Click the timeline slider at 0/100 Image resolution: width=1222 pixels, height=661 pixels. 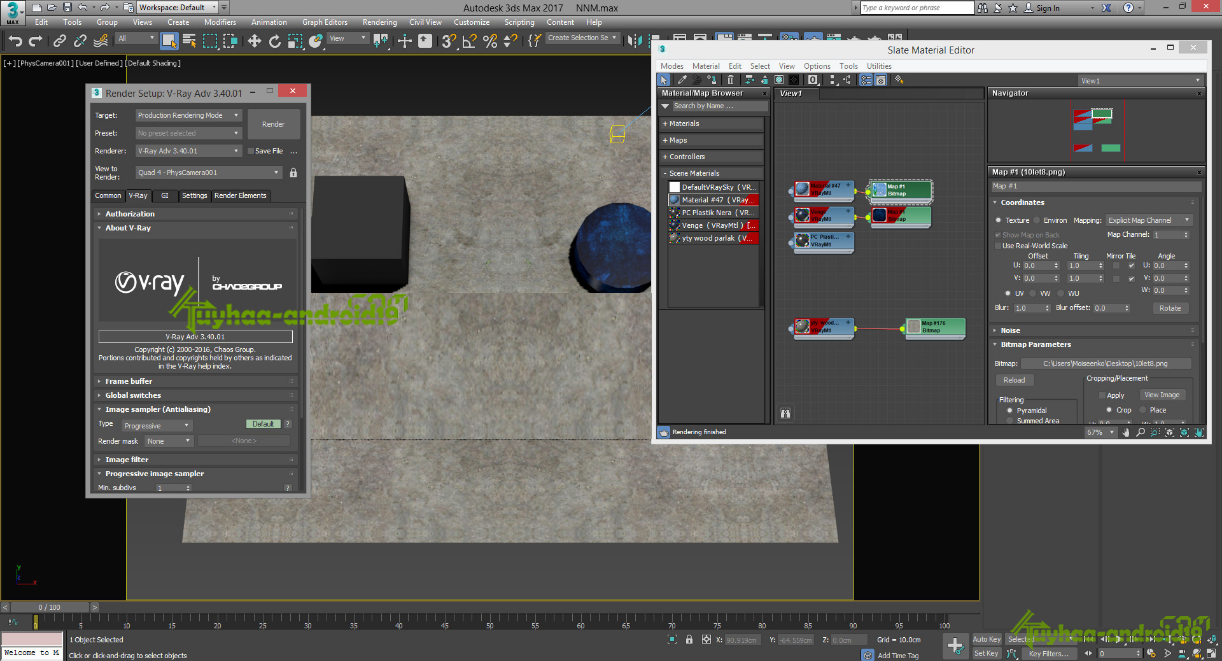pos(49,607)
